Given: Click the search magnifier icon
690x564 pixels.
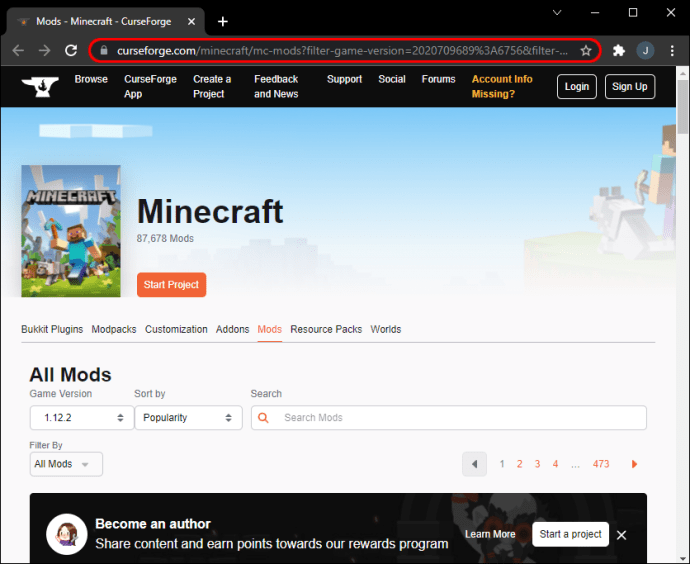Looking at the screenshot, I should point(263,418).
